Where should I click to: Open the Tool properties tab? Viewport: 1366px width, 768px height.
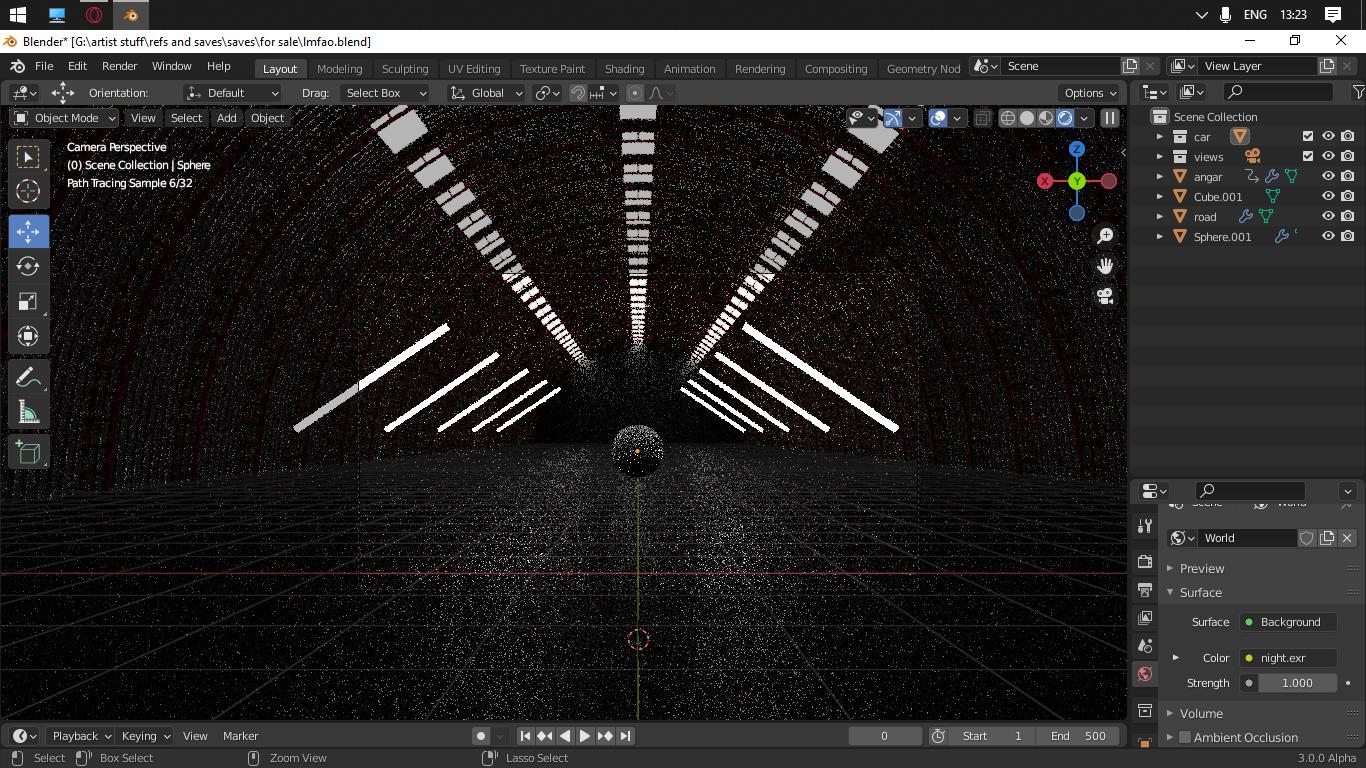(x=1145, y=526)
